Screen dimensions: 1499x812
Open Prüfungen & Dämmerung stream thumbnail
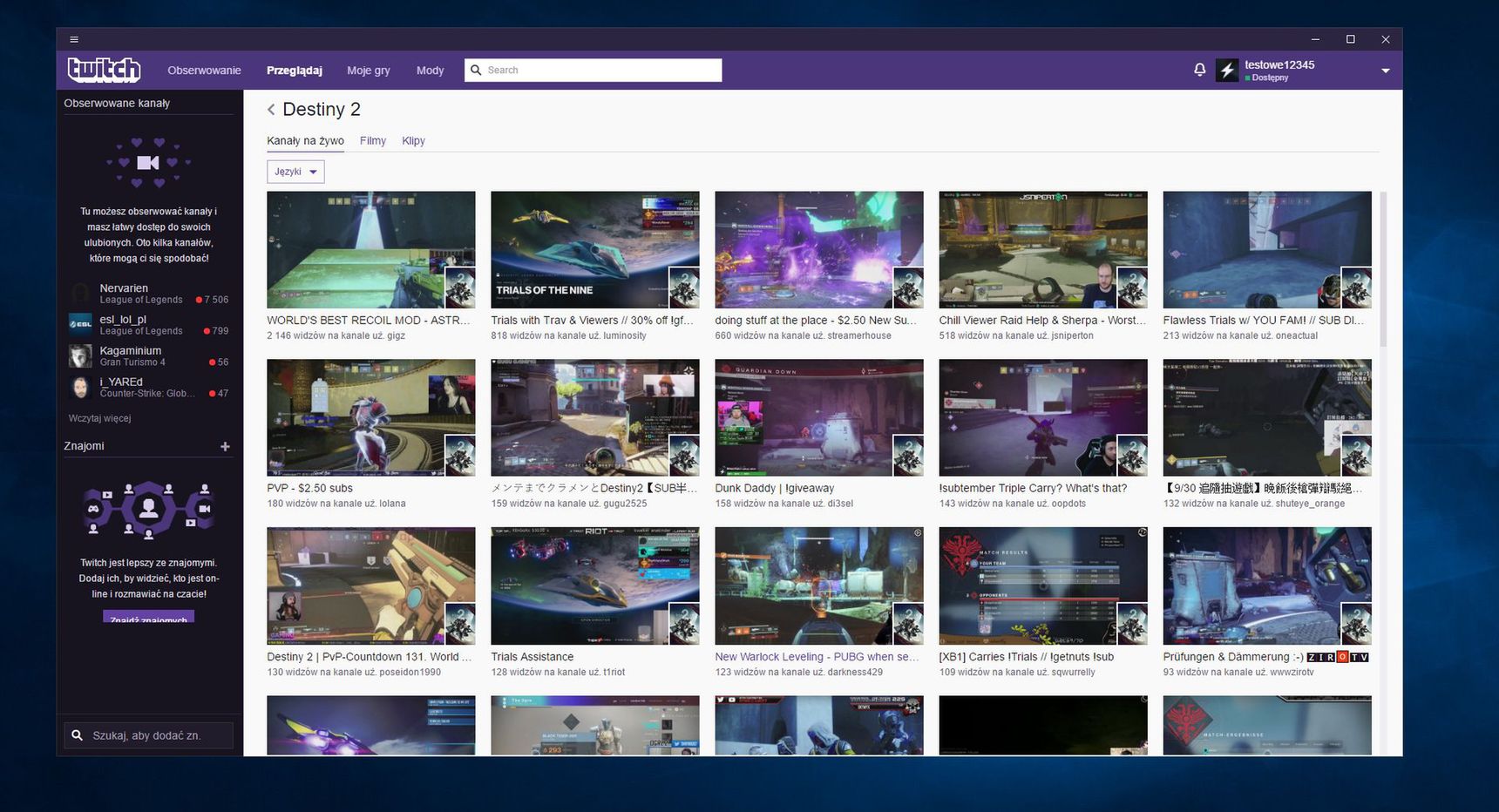pyautogui.click(x=1267, y=586)
